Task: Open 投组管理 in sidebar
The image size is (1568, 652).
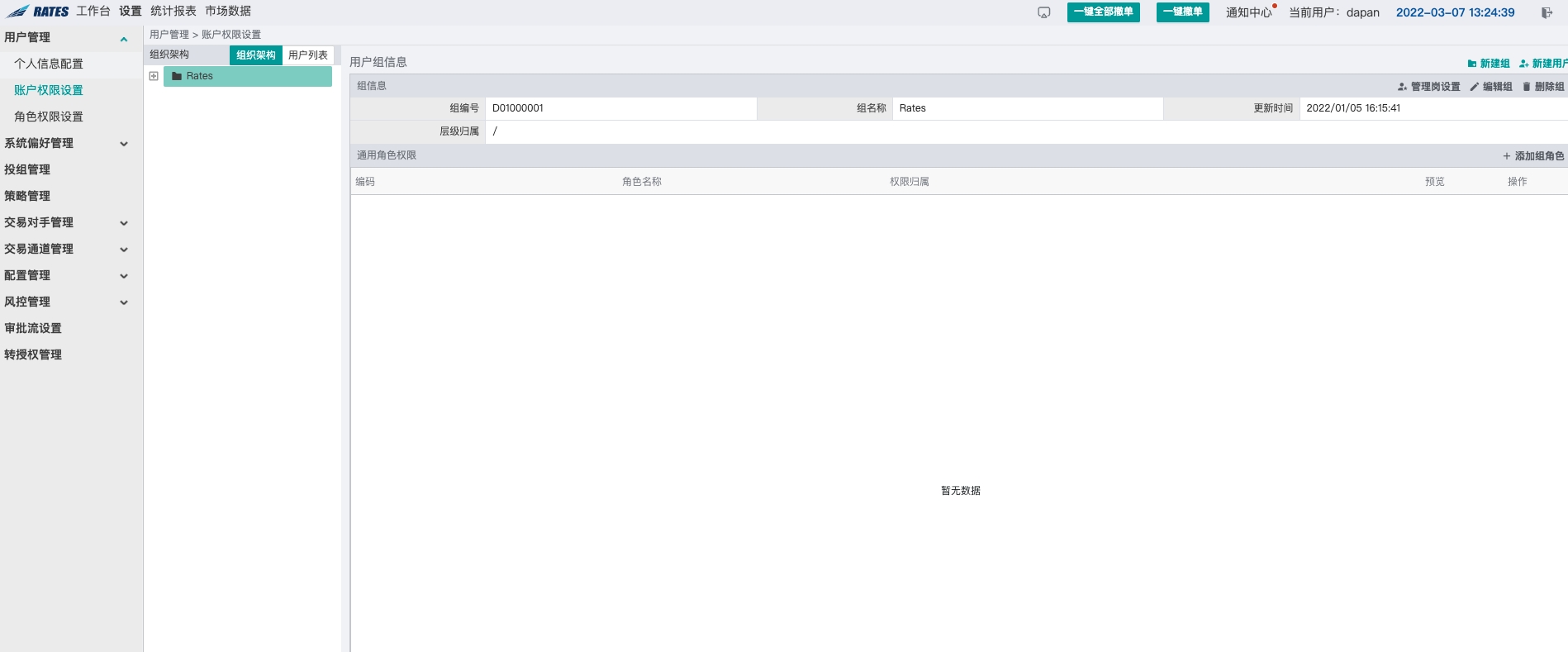Action: 27,169
